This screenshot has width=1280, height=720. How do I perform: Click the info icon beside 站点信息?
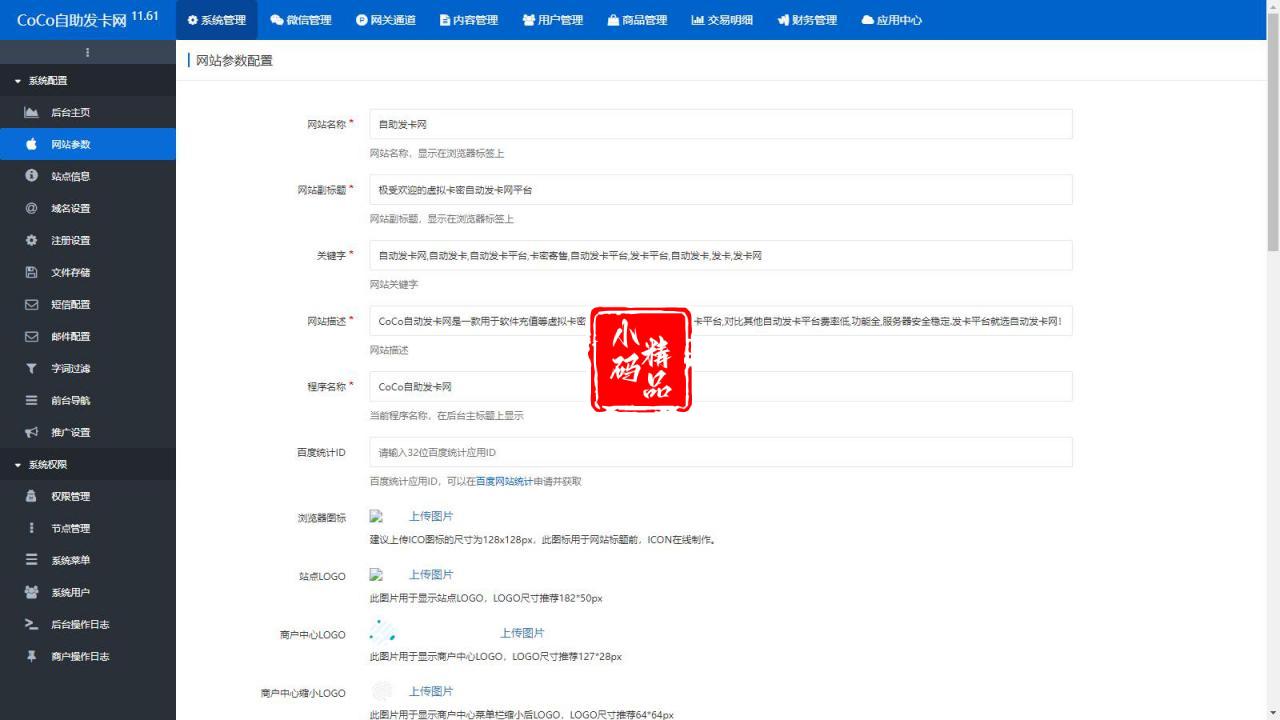pyautogui.click(x=31, y=176)
